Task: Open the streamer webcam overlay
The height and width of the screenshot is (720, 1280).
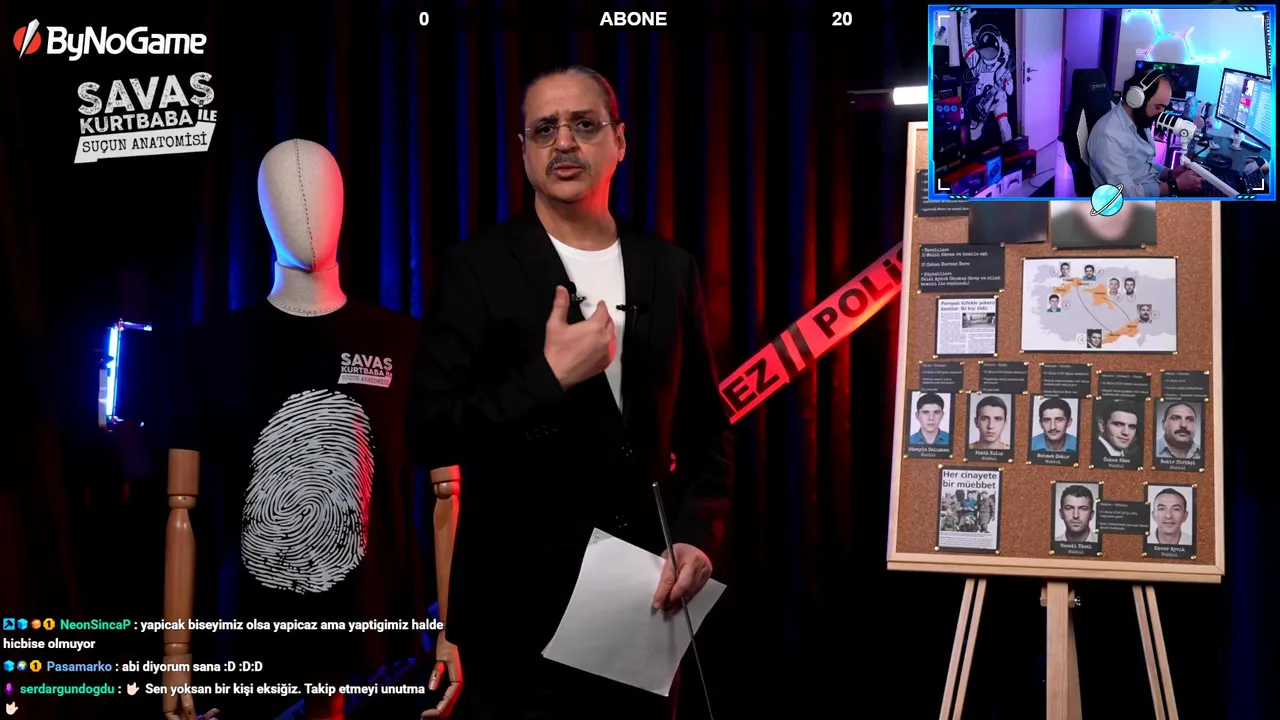Action: tap(1101, 102)
